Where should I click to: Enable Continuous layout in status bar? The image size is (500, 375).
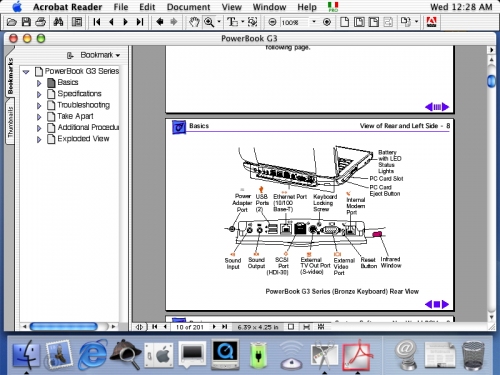306,327
